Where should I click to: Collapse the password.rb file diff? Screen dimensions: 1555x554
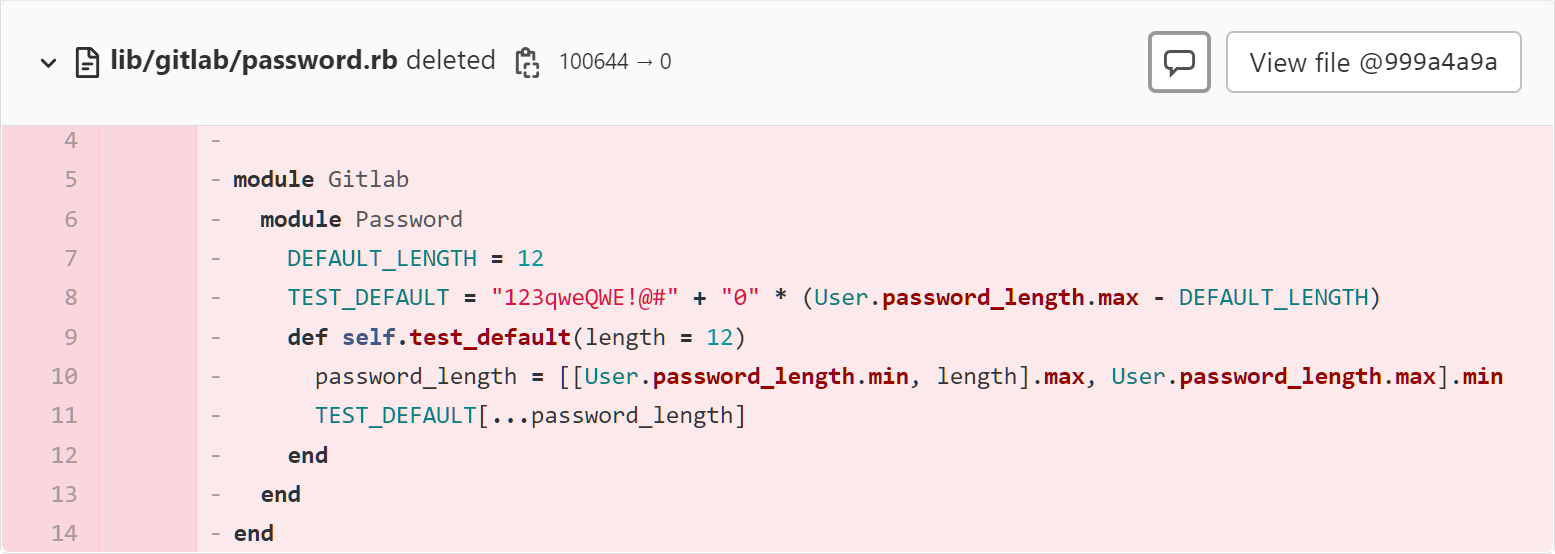(47, 63)
